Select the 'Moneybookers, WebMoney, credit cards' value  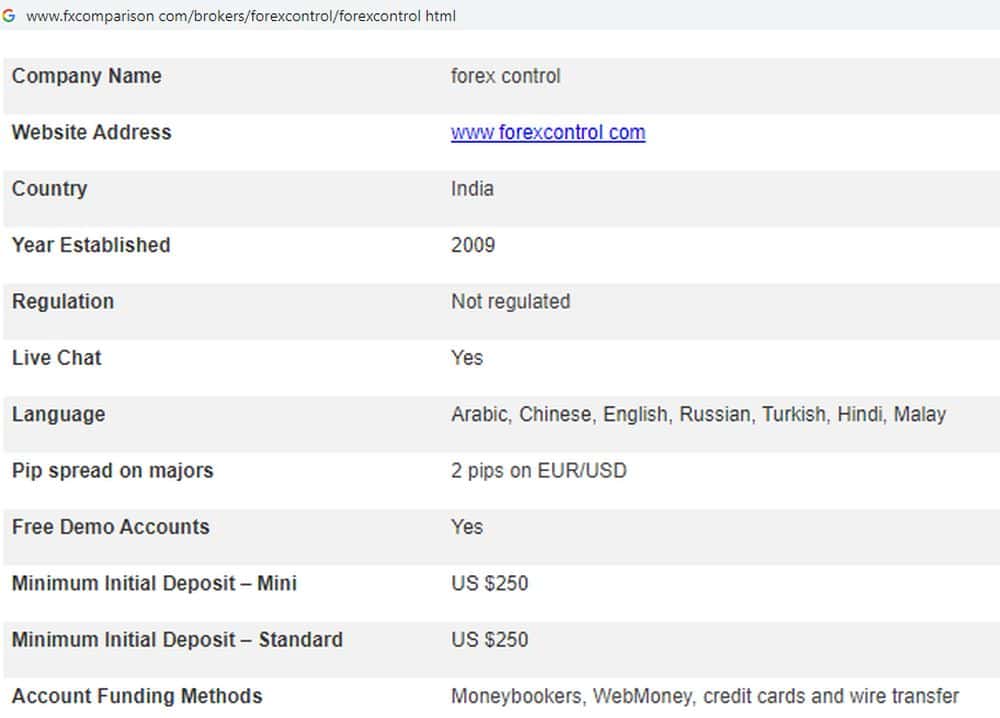[x=705, y=696]
